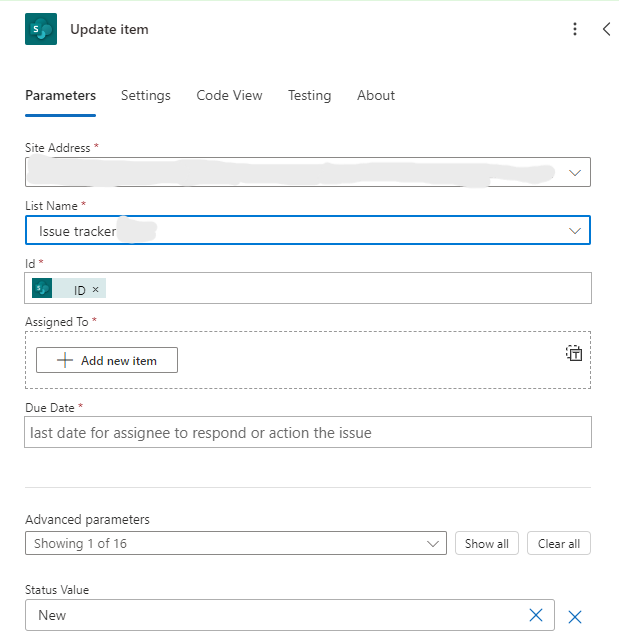Click the Clear all button
The height and width of the screenshot is (642, 619).
[x=559, y=543]
